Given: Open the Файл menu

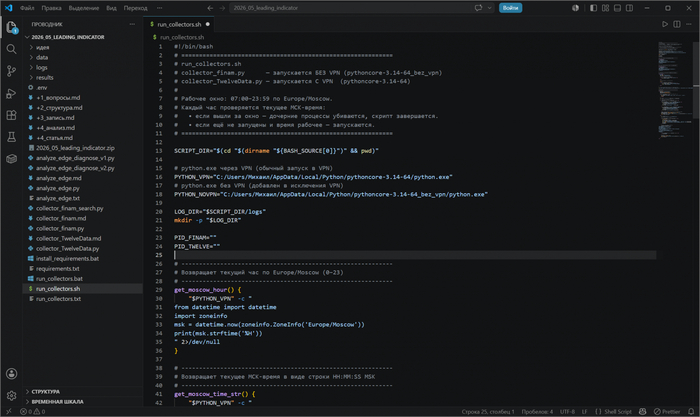Looking at the screenshot, I should click(x=27, y=8).
